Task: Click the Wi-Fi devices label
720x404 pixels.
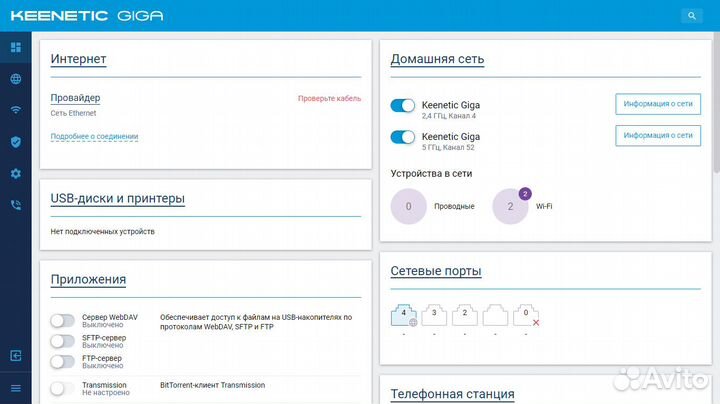Action: (x=544, y=207)
